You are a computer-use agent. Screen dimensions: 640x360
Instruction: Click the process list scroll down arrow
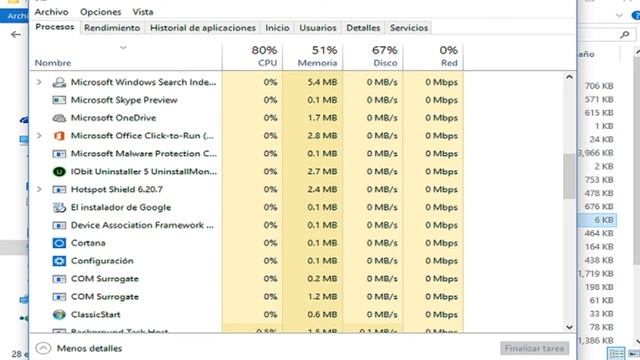coord(569,327)
